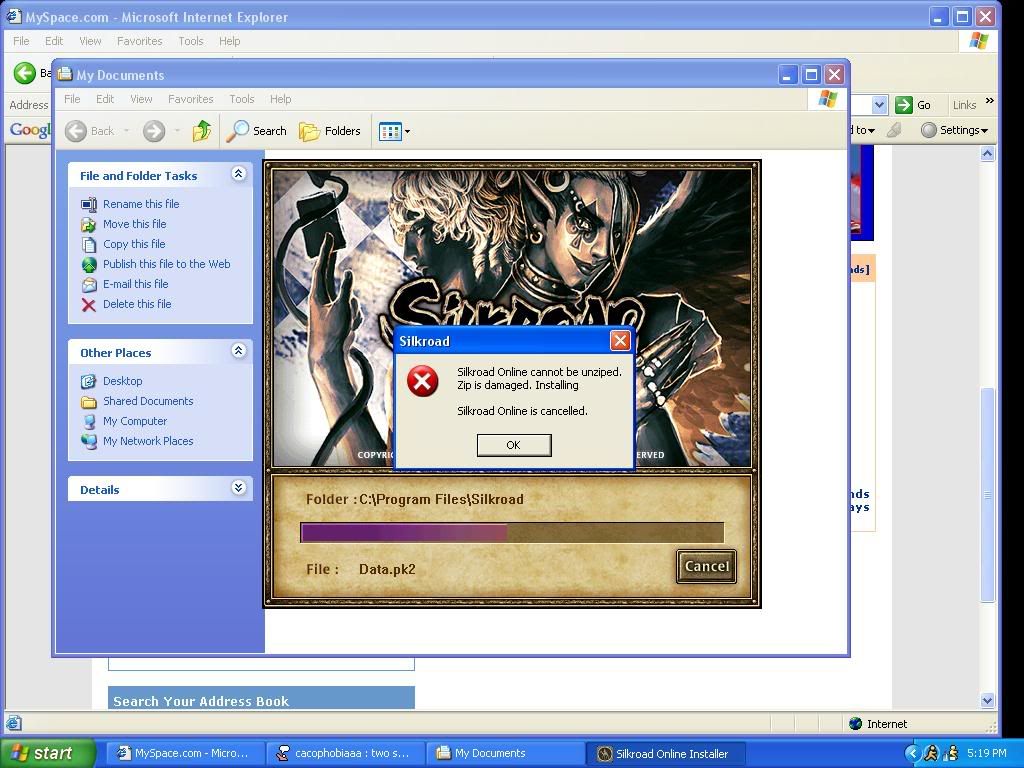
Task: Open File menu in Internet Explorer
Action: (x=21, y=41)
